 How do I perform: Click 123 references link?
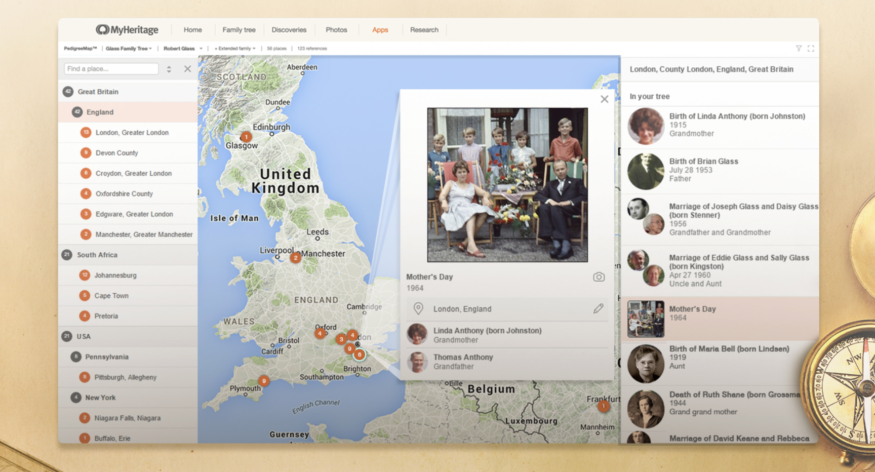pyautogui.click(x=312, y=49)
